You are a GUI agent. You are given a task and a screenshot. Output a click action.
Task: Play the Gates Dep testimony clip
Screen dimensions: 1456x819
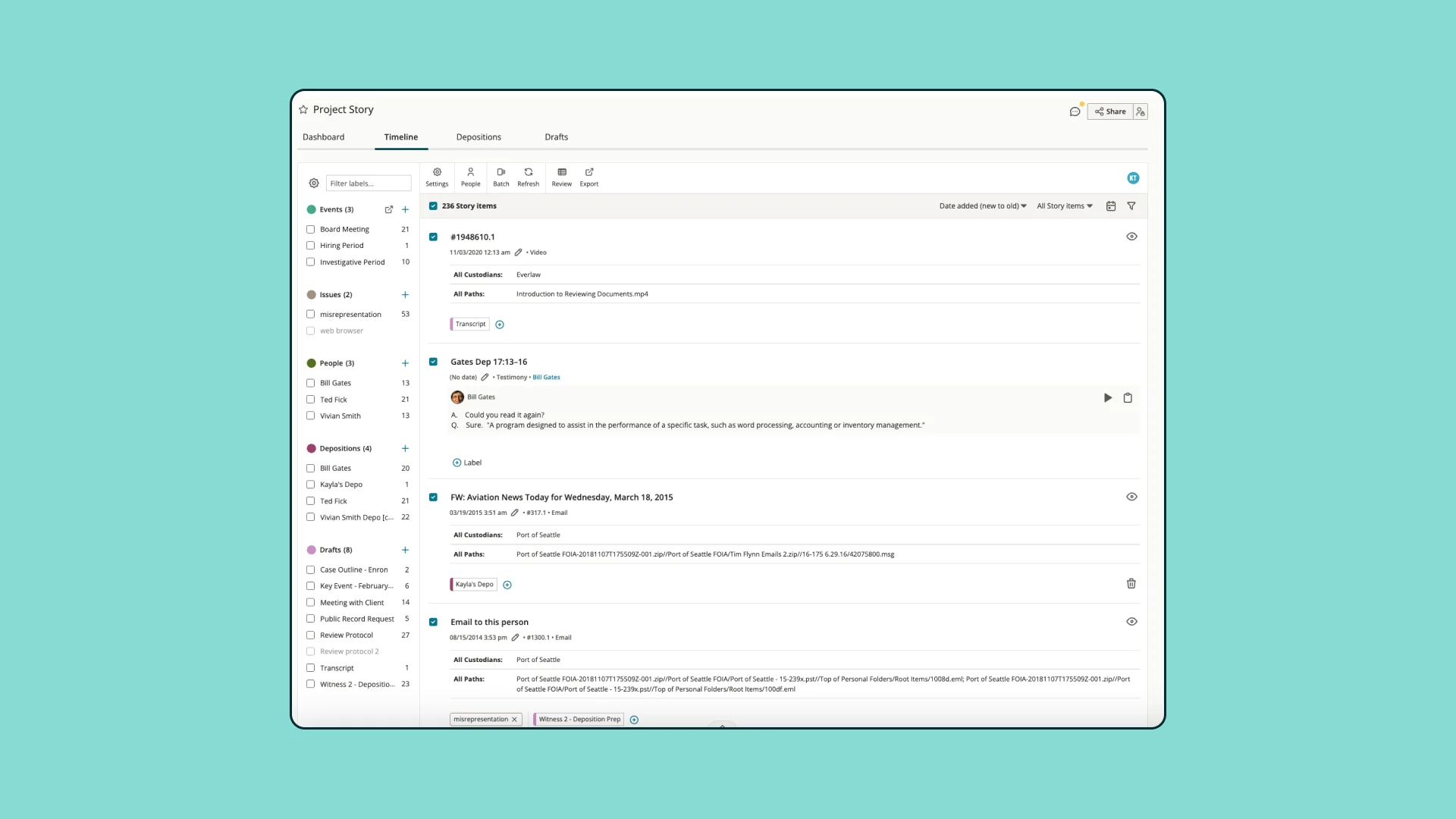pos(1108,398)
